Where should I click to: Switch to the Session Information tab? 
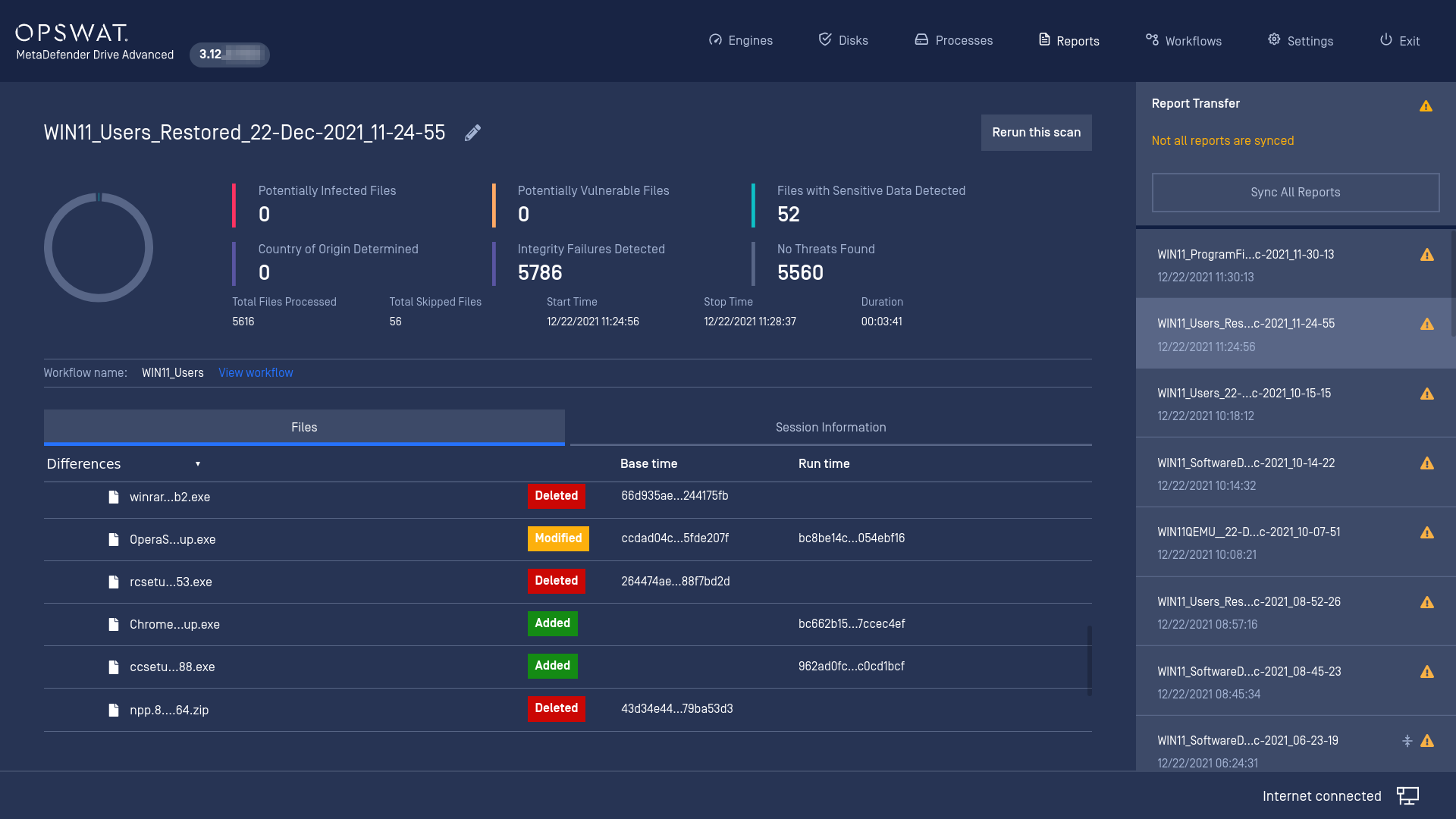(x=830, y=427)
